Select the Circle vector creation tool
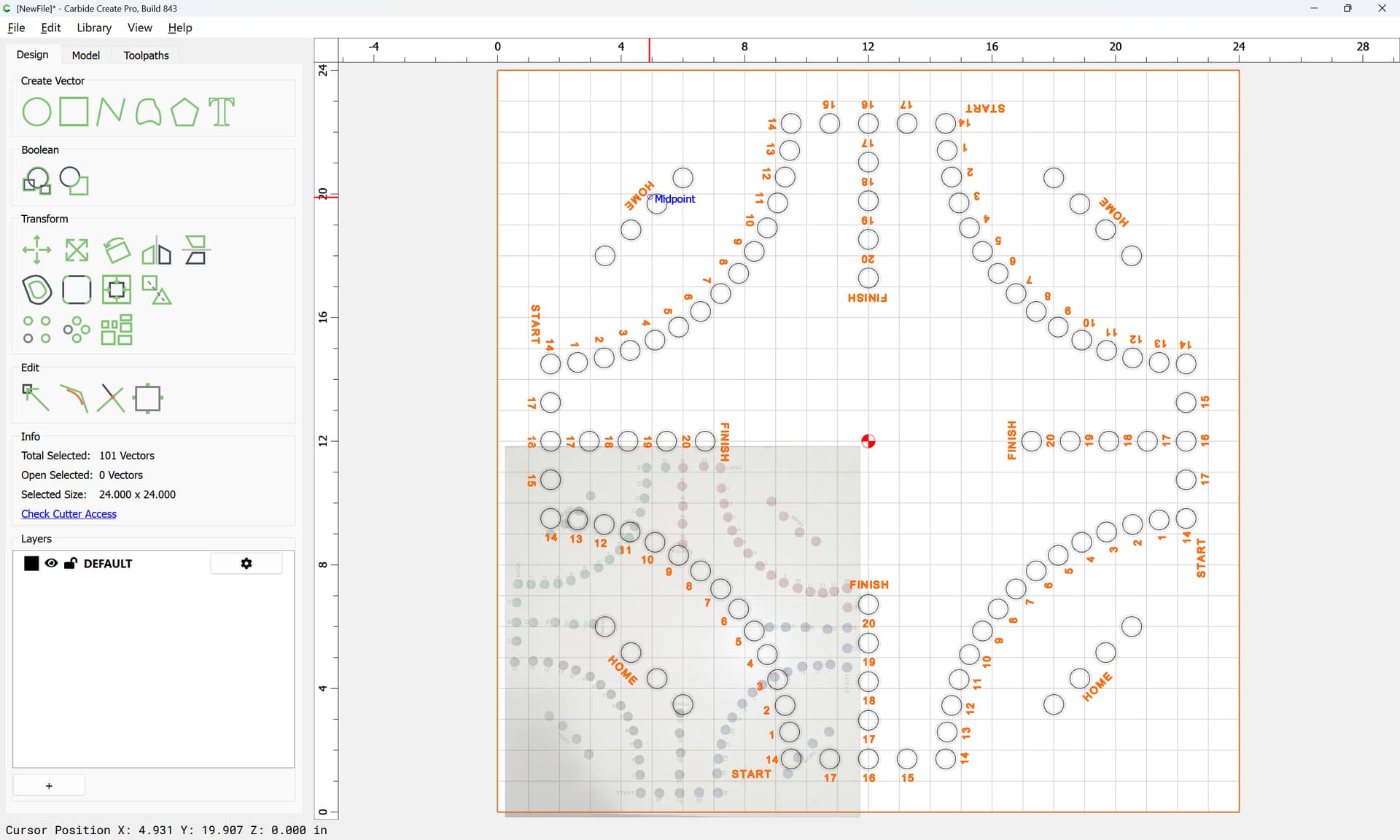This screenshot has height=840, width=1400. click(x=36, y=112)
